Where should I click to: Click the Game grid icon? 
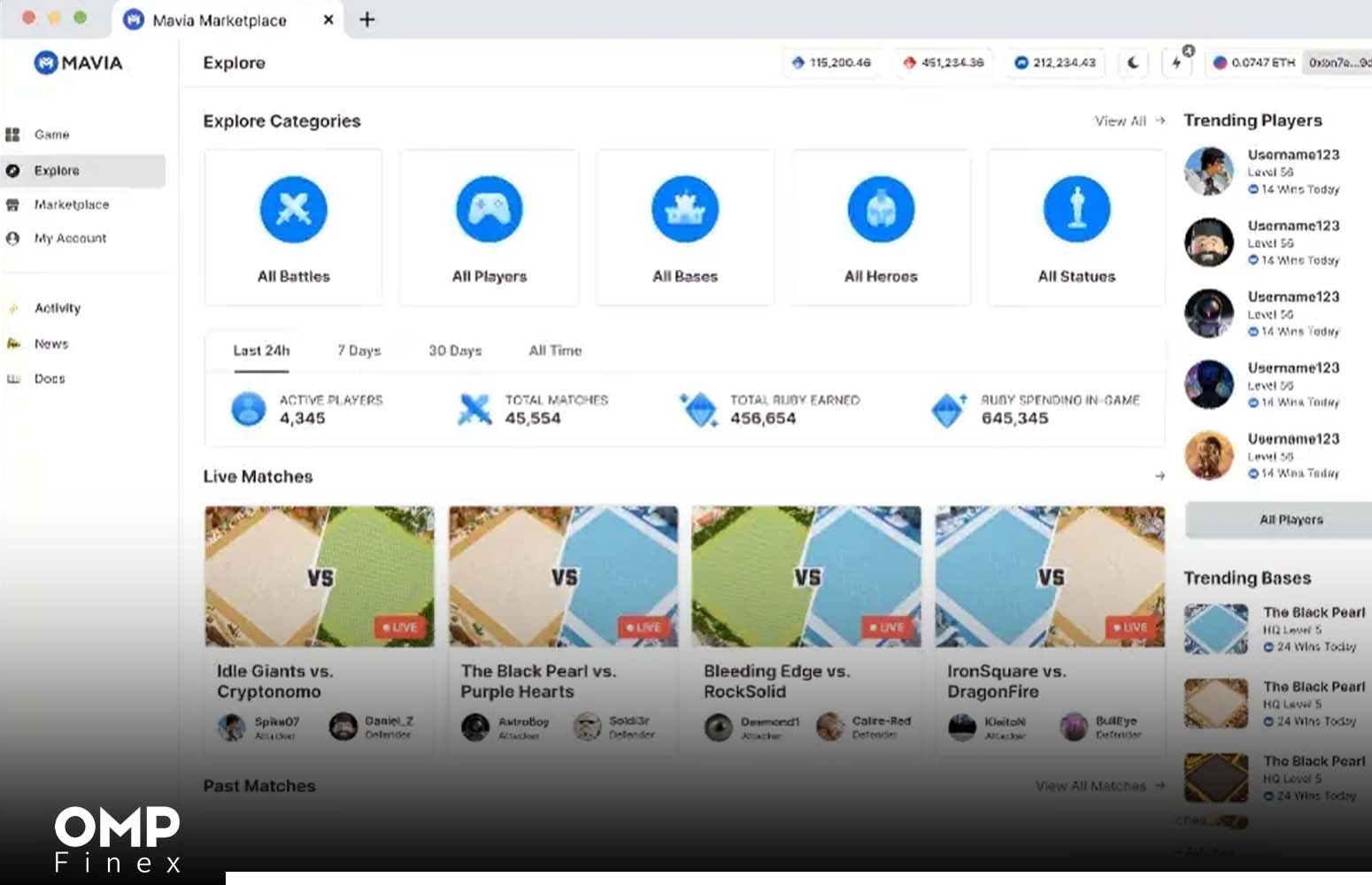coord(12,135)
